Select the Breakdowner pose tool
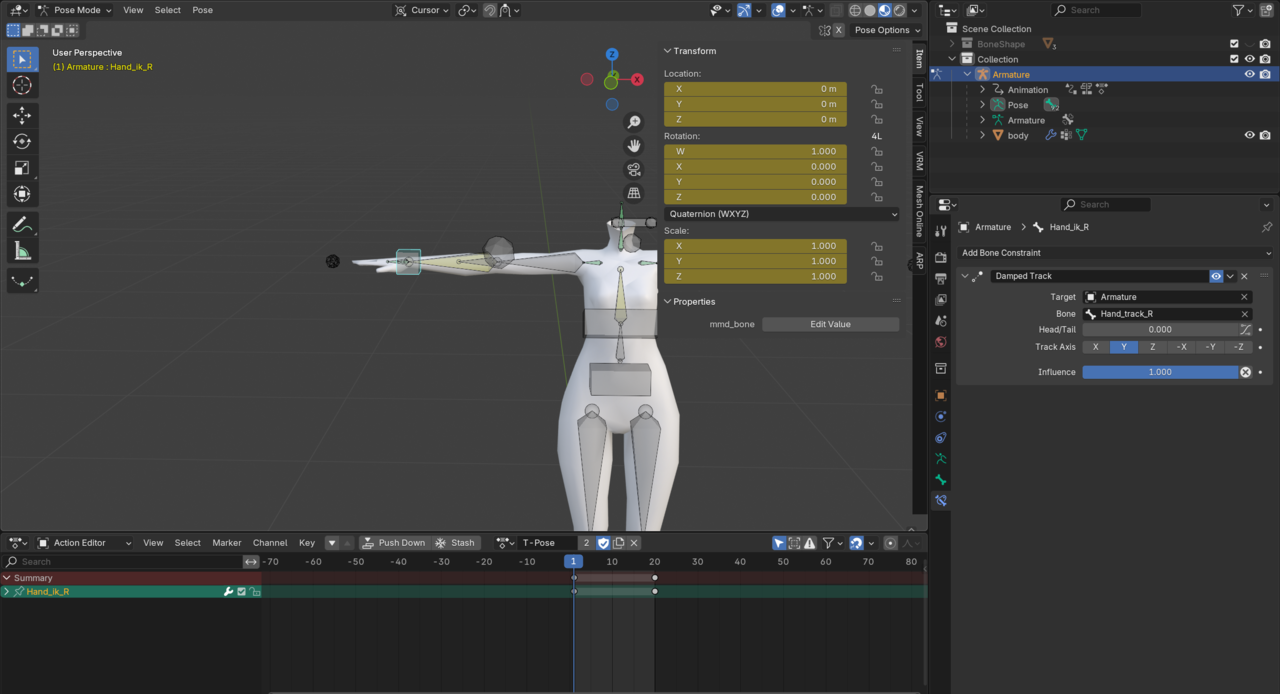Screen dimensions: 1280x694 22,280
